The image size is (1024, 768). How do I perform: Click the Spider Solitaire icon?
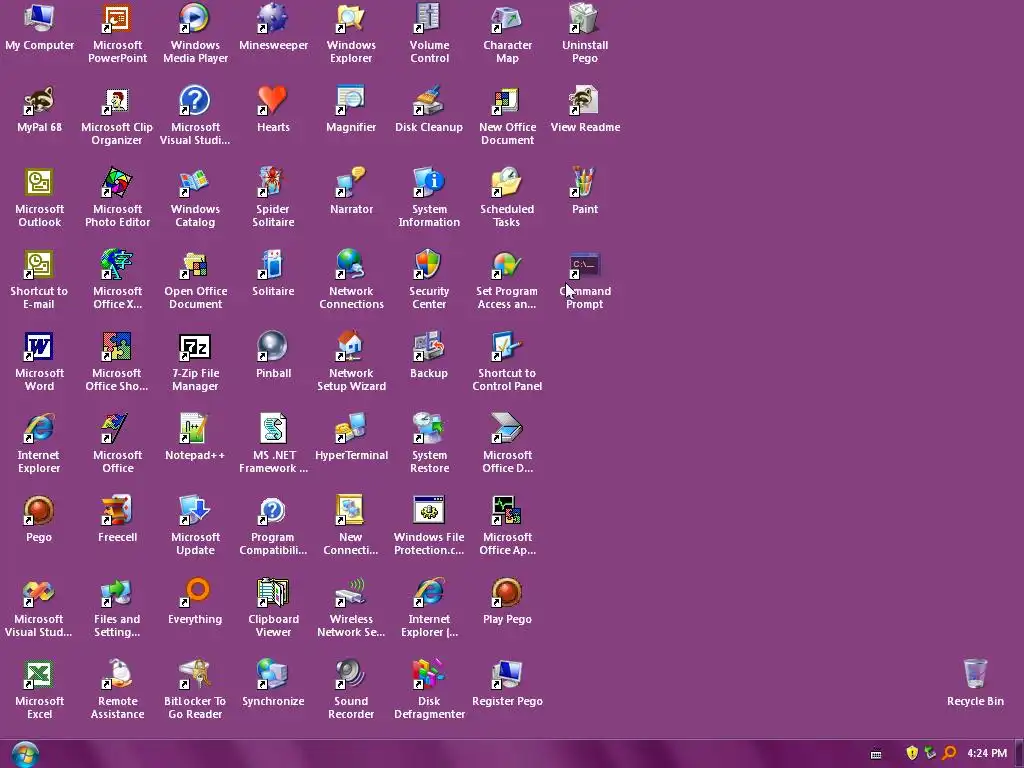click(273, 183)
